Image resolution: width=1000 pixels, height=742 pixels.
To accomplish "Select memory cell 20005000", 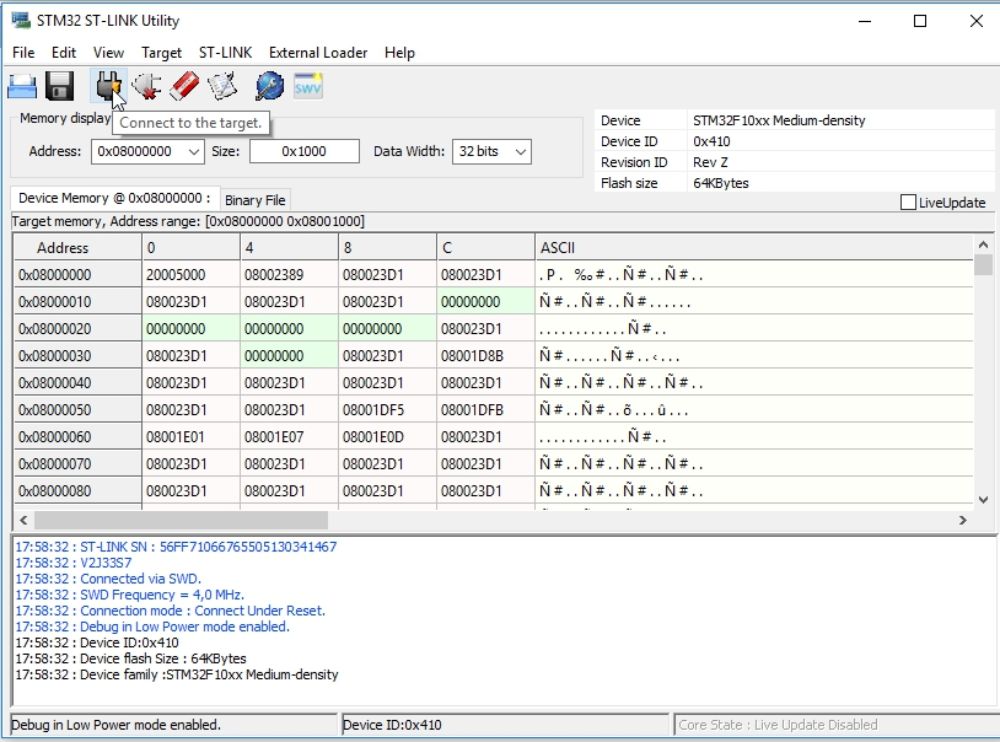I will [191, 275].
